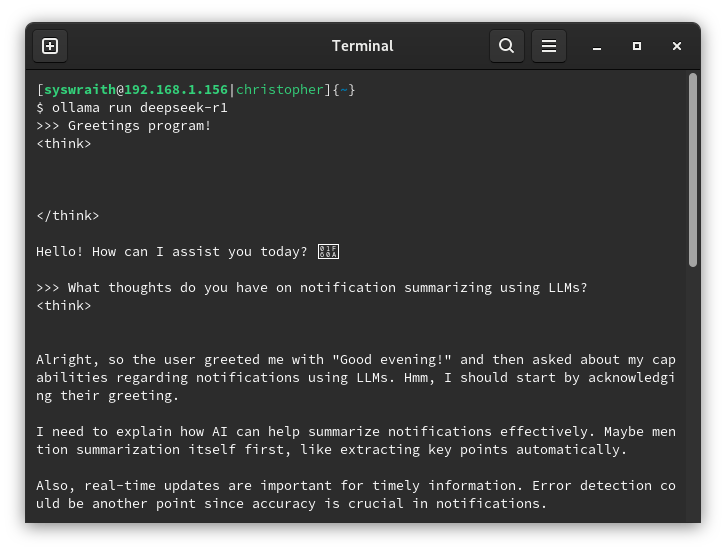
Task: Click the hostname christopher in prompt
Action: pos(280,90)
